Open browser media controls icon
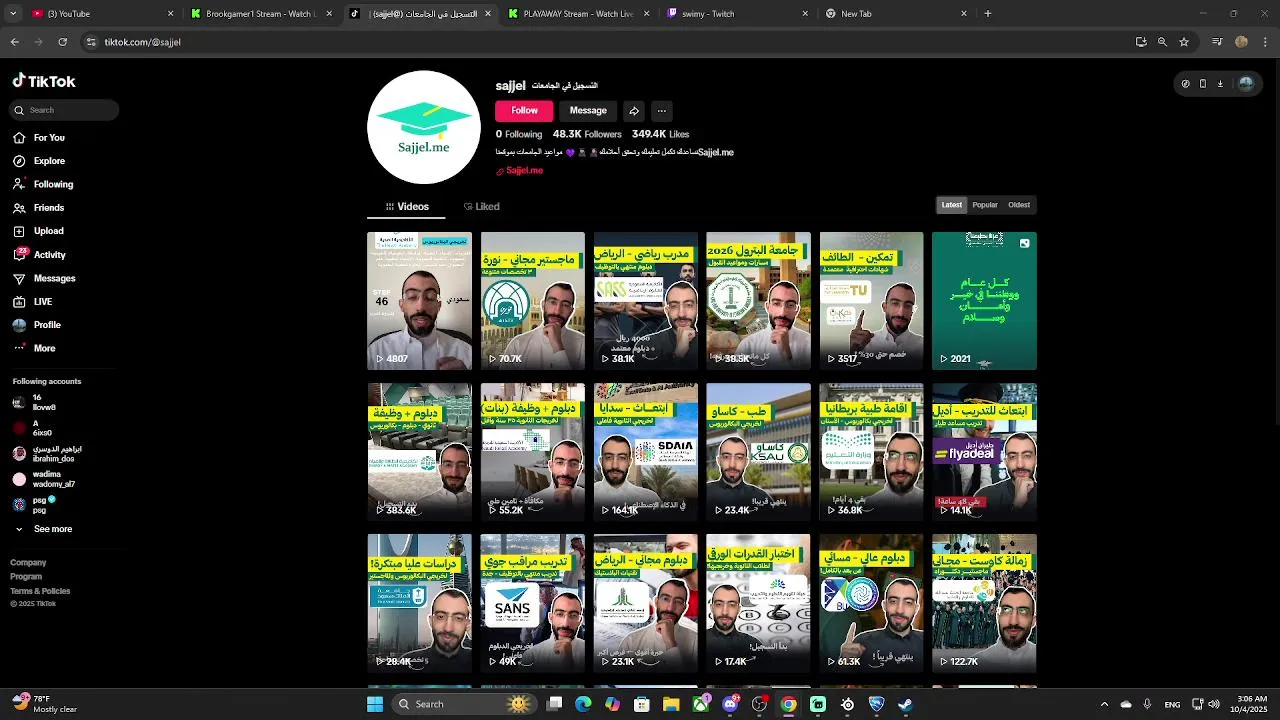 1217,42
